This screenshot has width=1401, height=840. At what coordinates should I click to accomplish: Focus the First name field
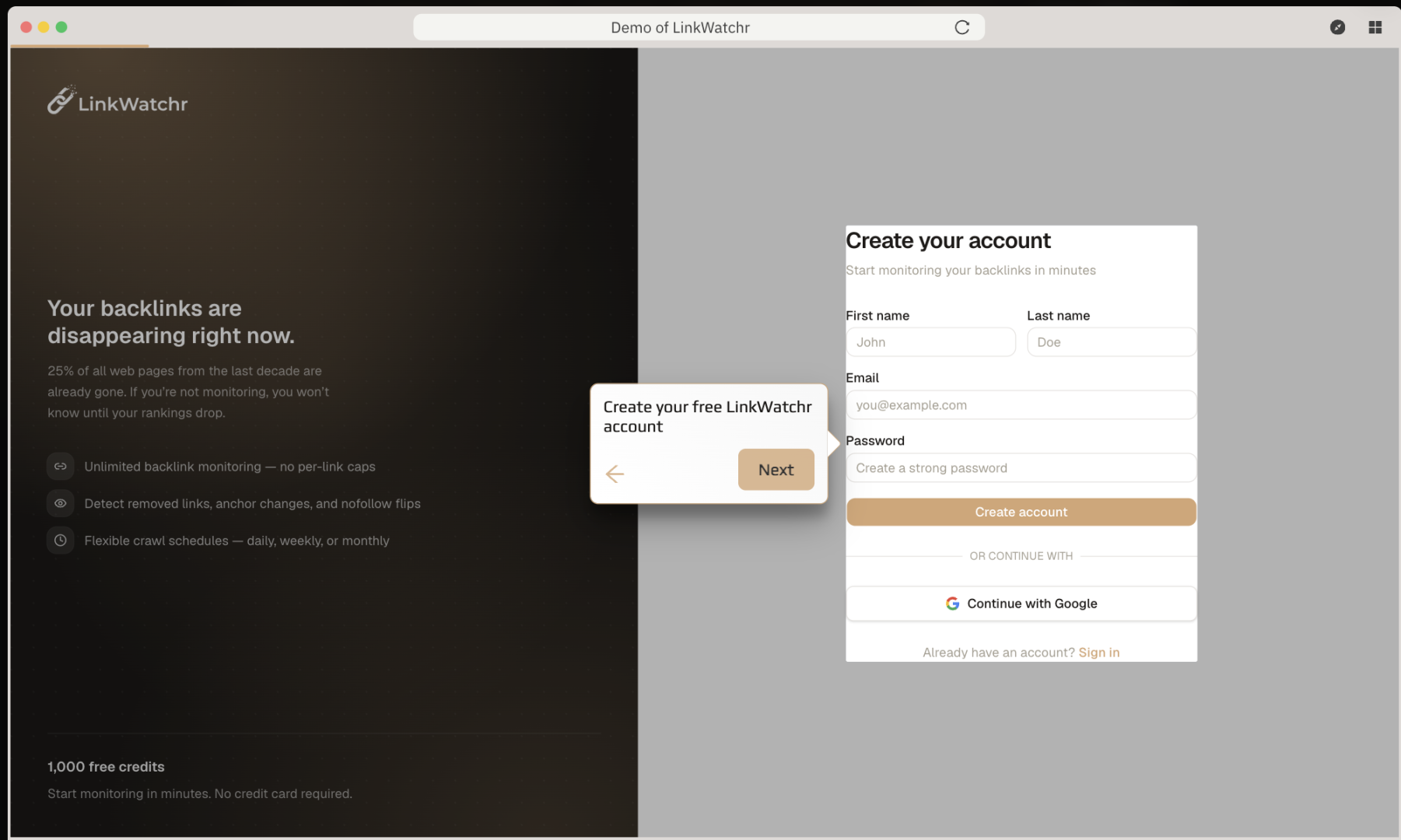coord(930,342)
